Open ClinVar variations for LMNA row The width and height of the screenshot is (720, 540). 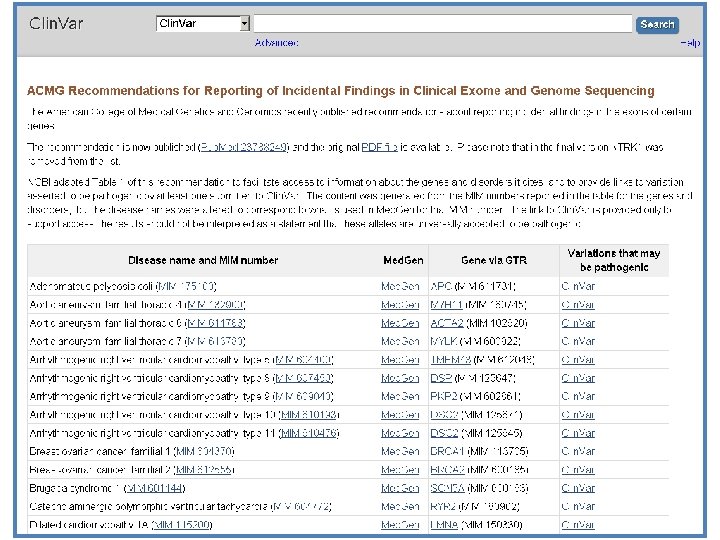tap(578, 525)
